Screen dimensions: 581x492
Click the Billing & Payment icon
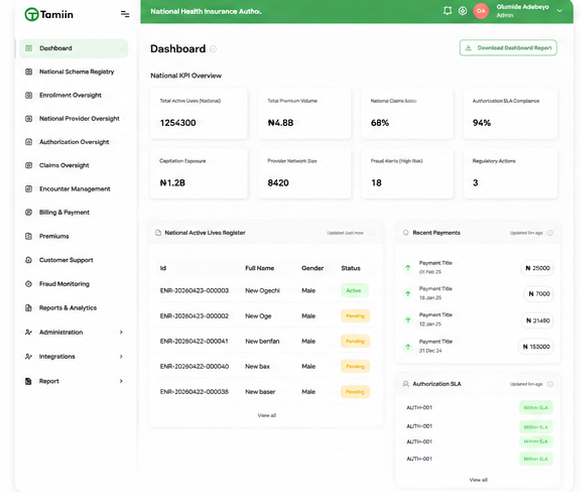pos(29,212)
